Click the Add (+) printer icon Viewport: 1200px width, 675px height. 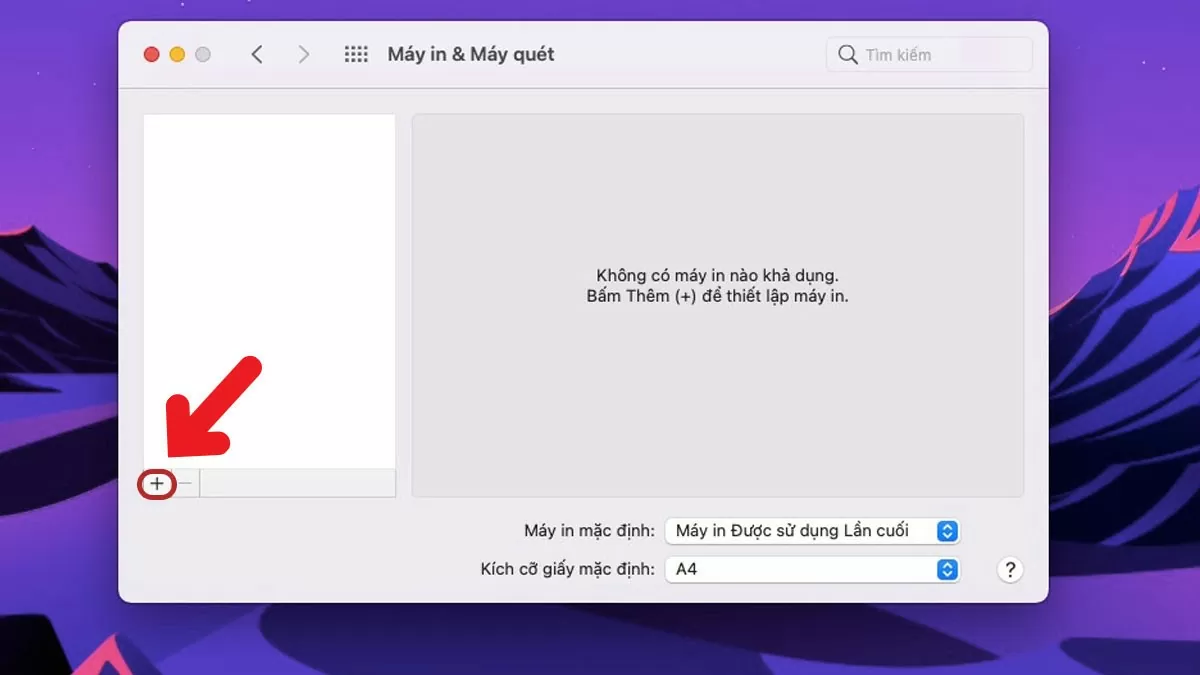click(157, 483)
